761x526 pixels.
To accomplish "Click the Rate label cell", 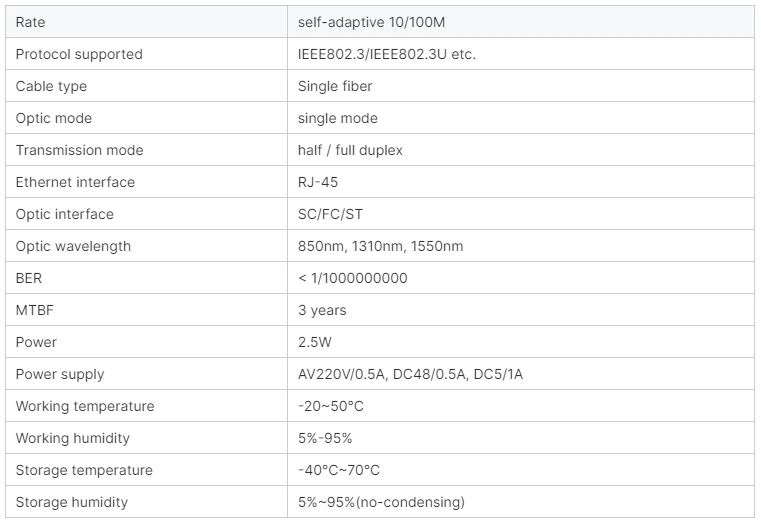I will (x=147, y=22).
